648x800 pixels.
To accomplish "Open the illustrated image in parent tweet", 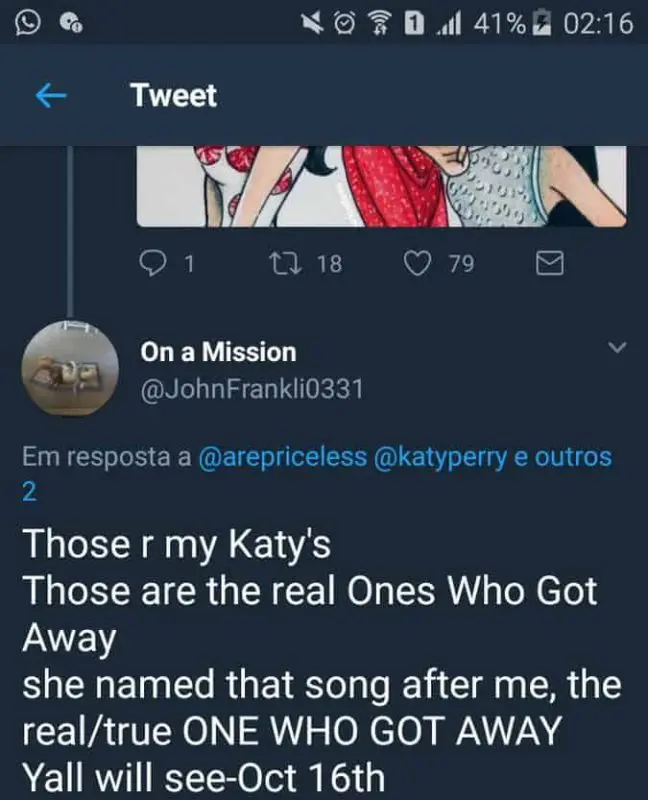I will pos(381,186).
